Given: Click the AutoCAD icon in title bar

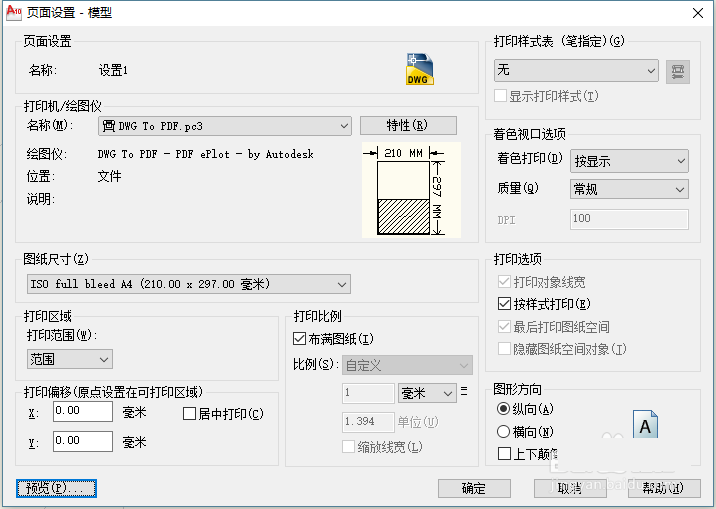Looking at the screenshot, I should click(x=14, y=12).
